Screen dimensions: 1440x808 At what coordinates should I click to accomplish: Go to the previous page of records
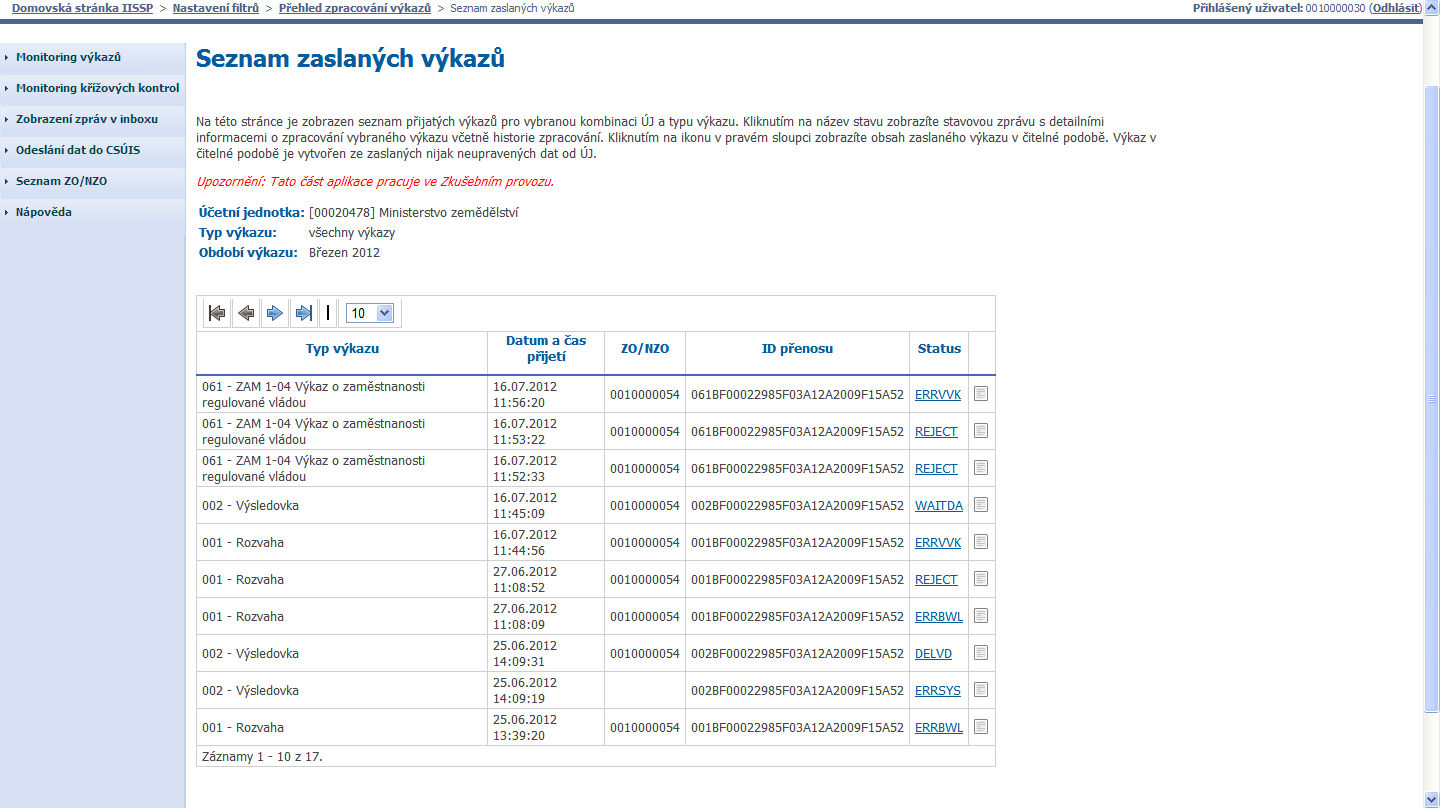pos(245,313)
